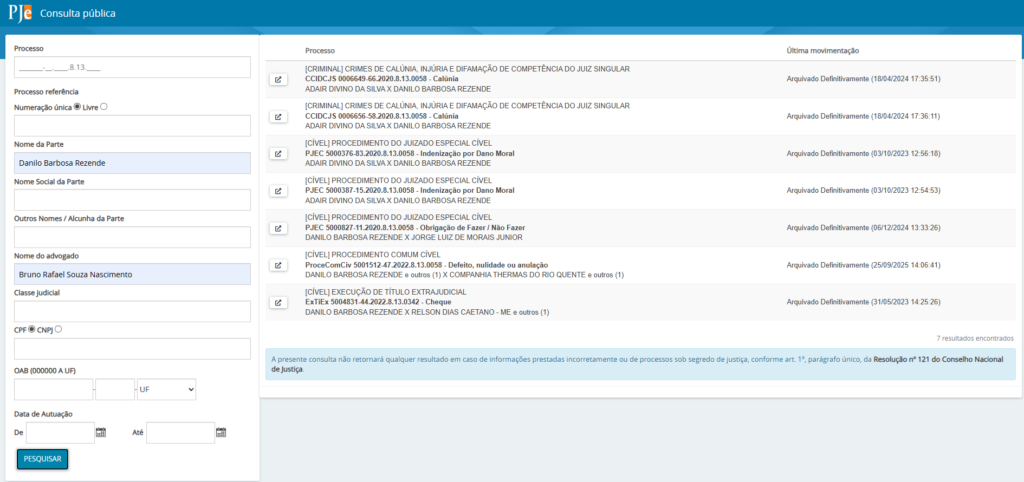Click the Outros Nomes / Alcunha field
The image size is (1024, 482).
[133, 237]
